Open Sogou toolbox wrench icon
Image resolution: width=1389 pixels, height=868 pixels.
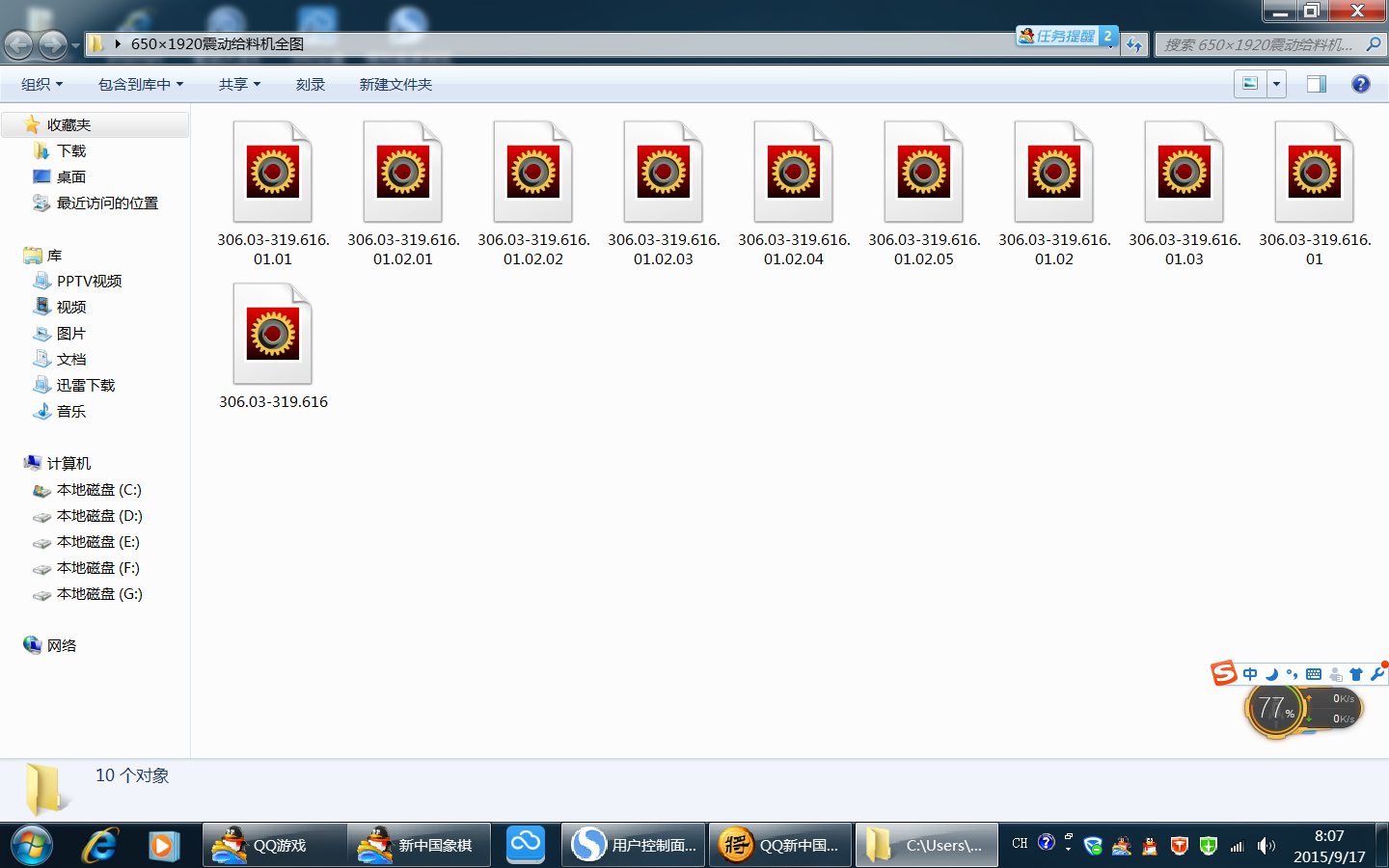[x=1377, y=674]
